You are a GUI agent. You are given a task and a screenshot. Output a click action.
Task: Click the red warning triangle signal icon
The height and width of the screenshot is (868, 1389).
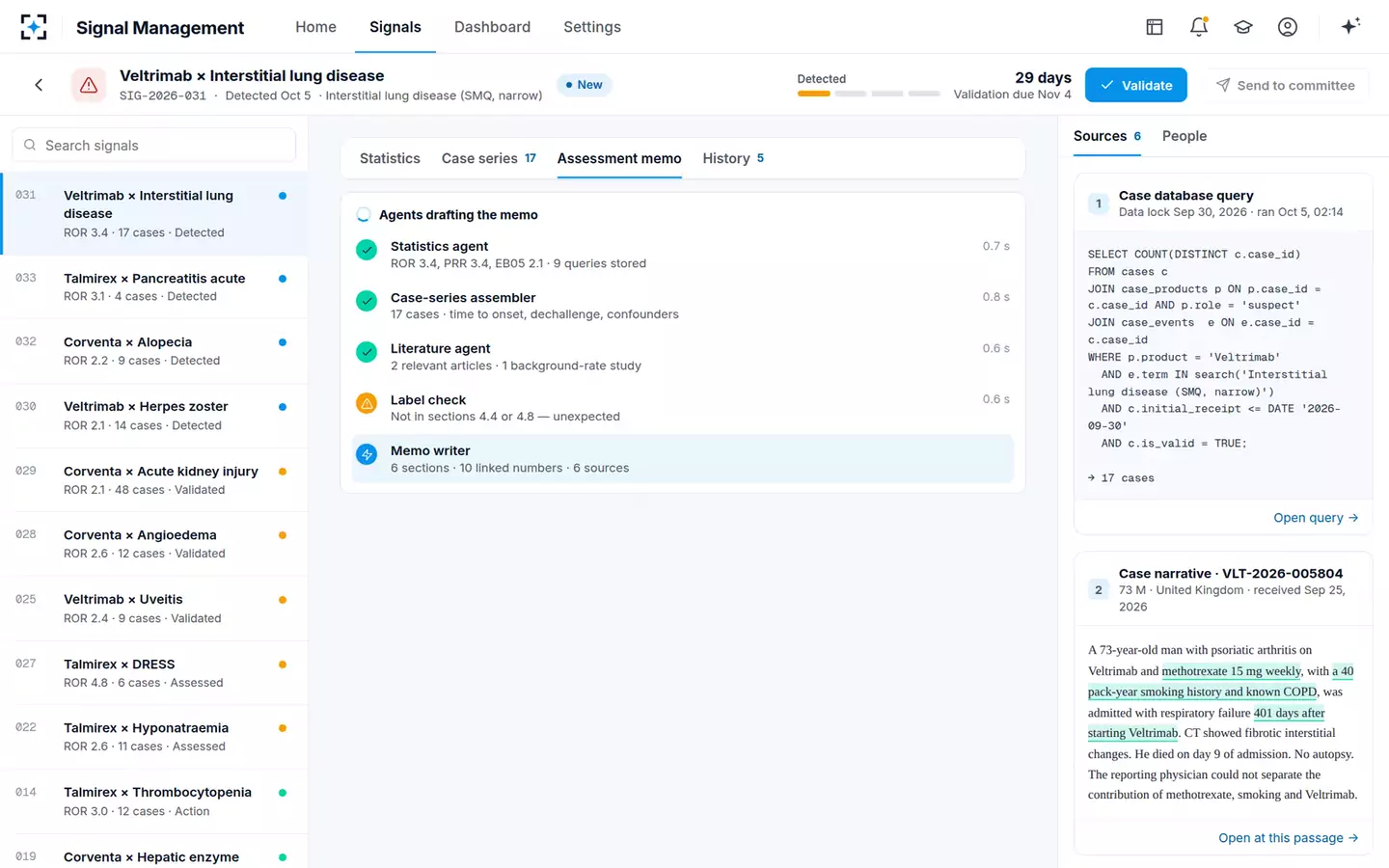click(89, 85)
